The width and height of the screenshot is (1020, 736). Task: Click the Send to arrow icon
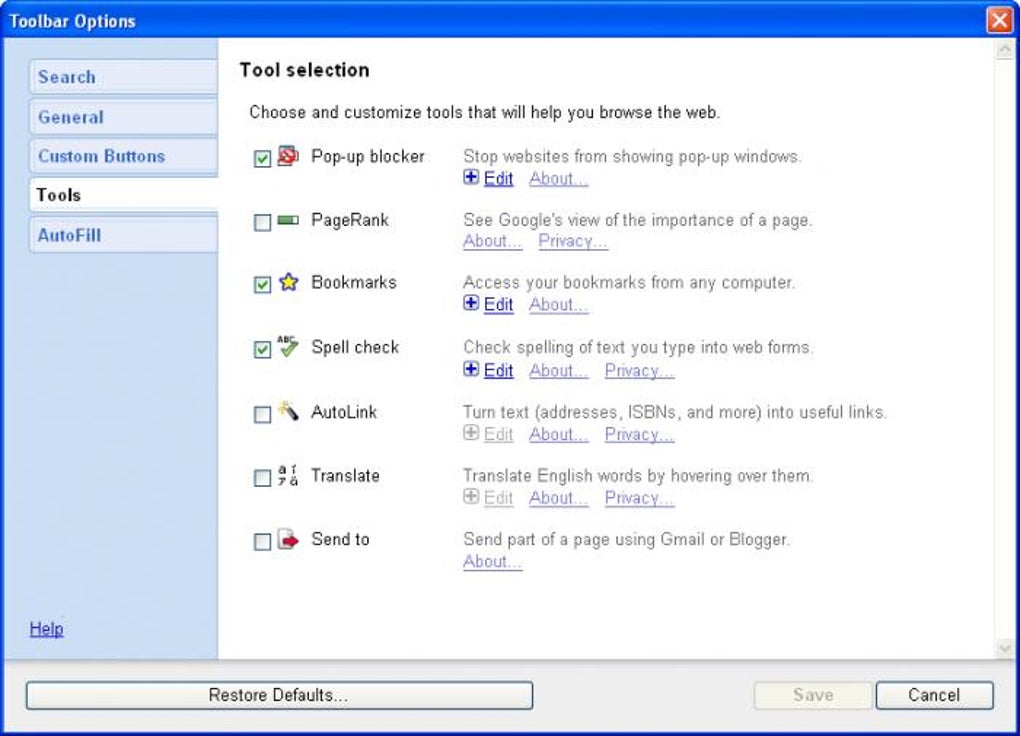click(x=288, y=539)
